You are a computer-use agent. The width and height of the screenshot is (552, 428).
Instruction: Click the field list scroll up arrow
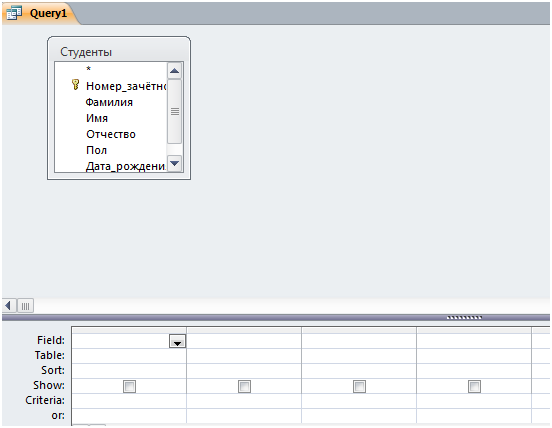[174, 71]
